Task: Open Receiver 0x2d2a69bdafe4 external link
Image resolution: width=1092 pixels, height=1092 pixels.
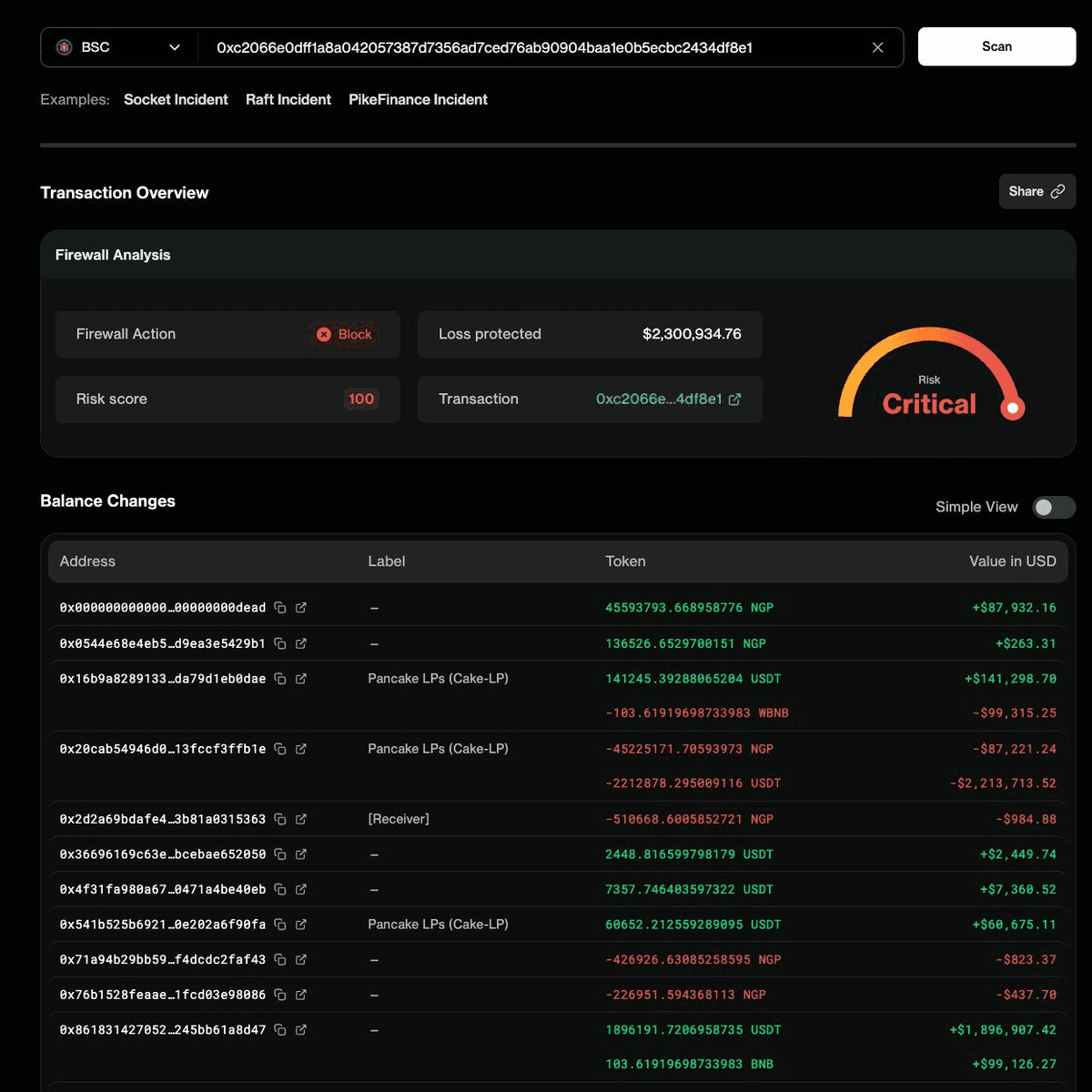Action: coord(301,819)
